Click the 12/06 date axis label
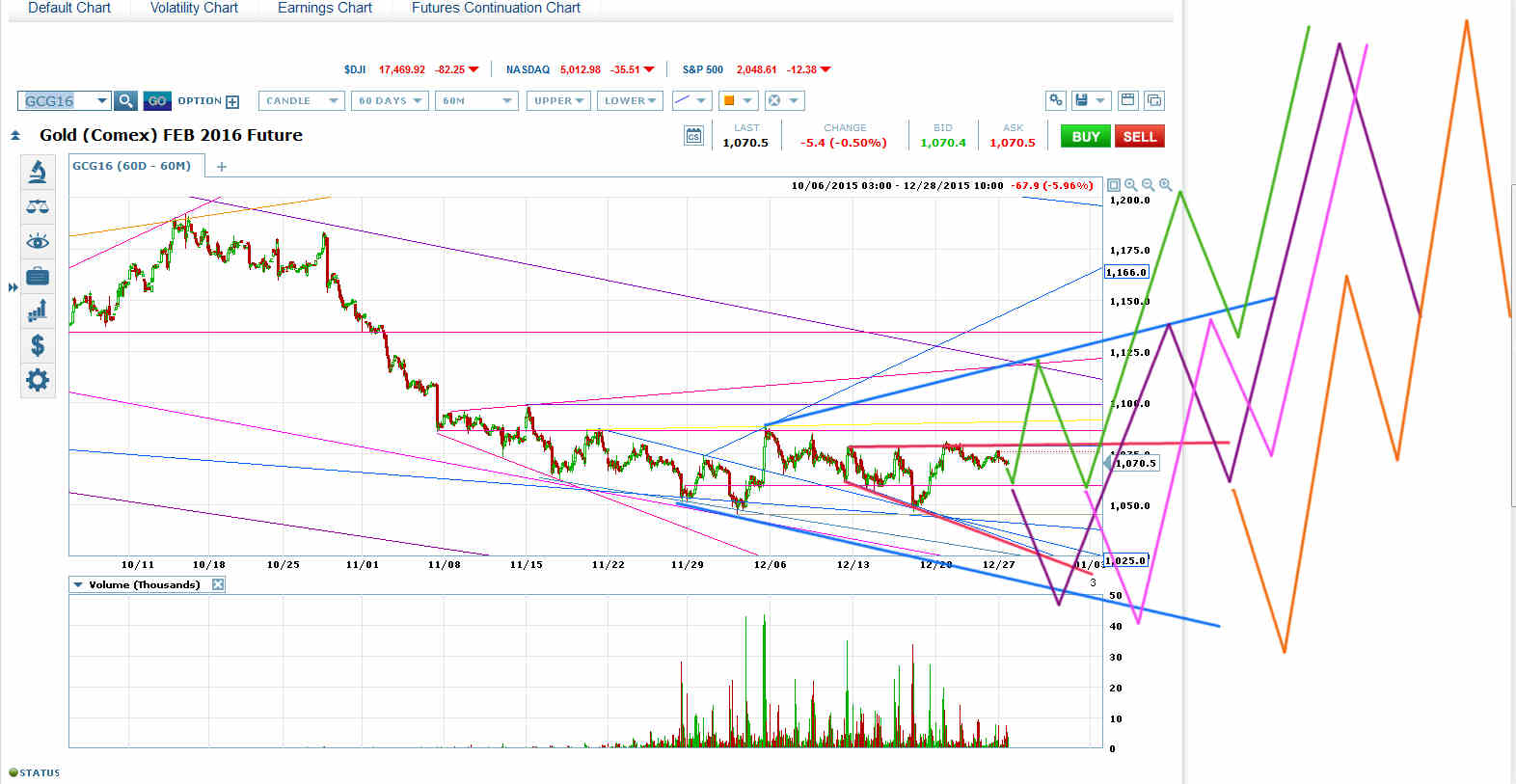 pos(770,564)
